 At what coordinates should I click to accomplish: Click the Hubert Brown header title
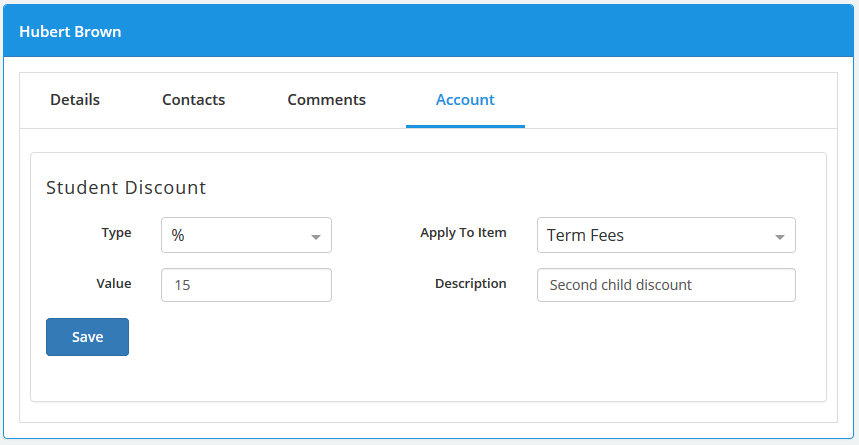pyautogui.click(x=70, y=32)
